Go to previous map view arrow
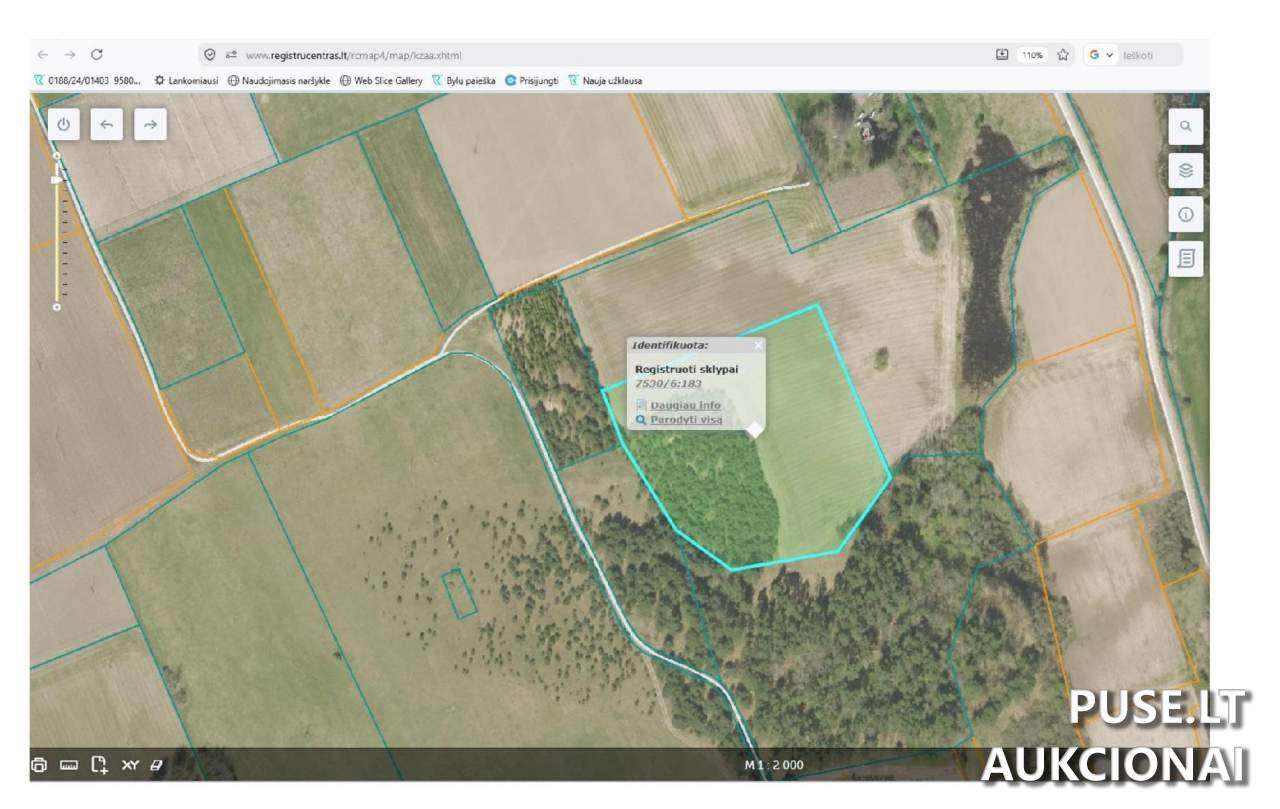Image resolution: width=1280 pixels, height=809 pixels. tap(107, 124)
